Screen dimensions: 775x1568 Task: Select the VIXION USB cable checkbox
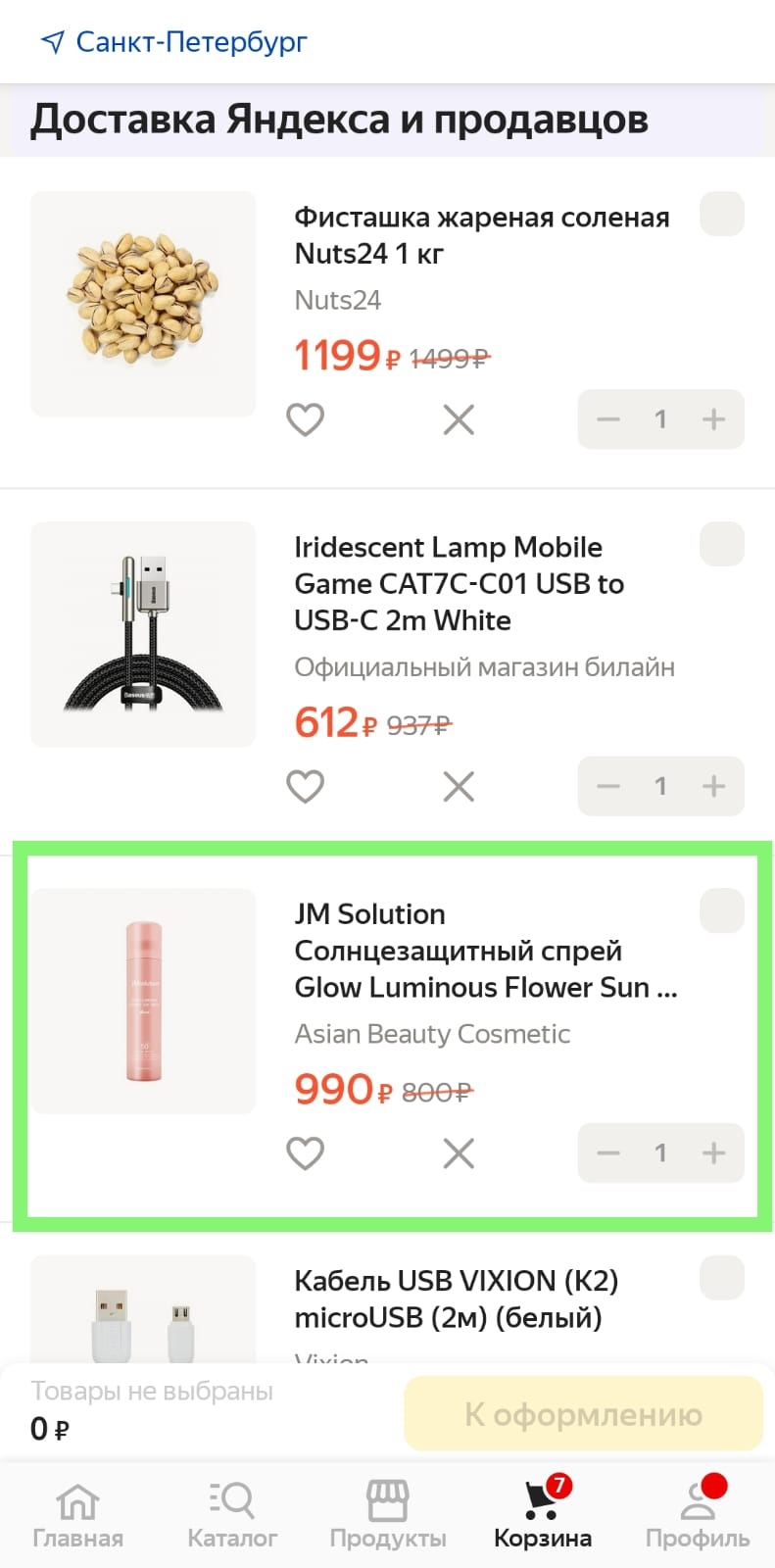pos(722,1278)
